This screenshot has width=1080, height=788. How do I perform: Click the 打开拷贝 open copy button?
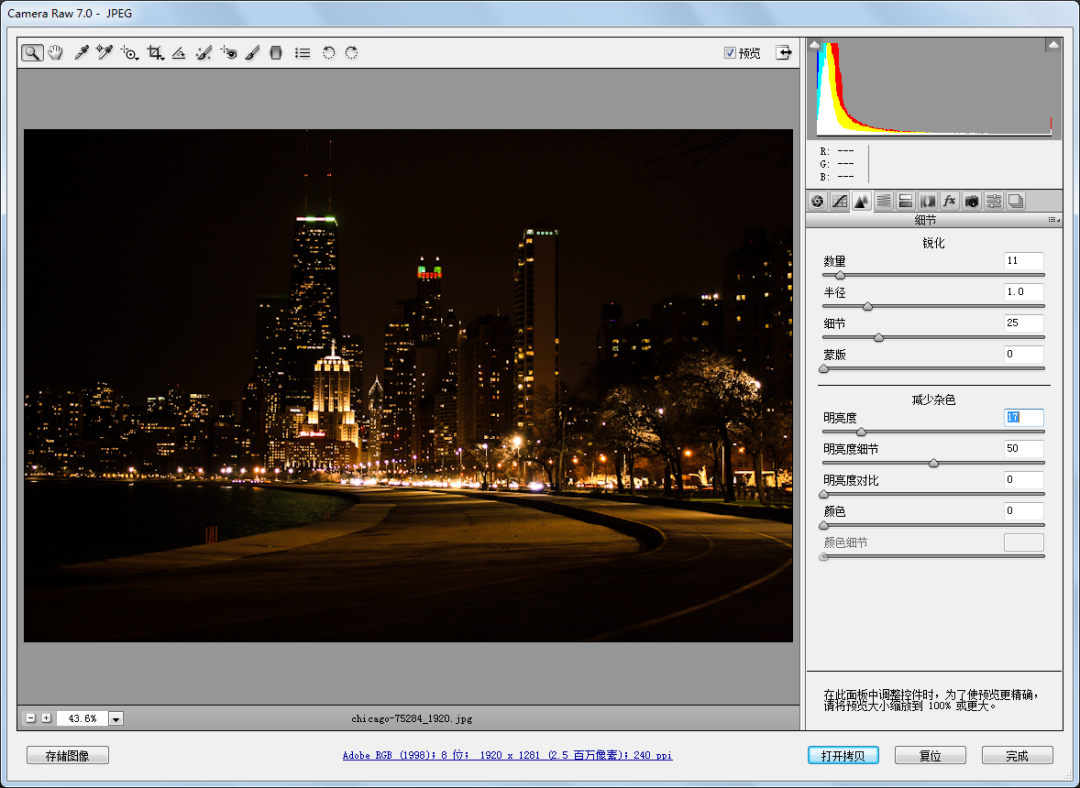tap(843, 756)
